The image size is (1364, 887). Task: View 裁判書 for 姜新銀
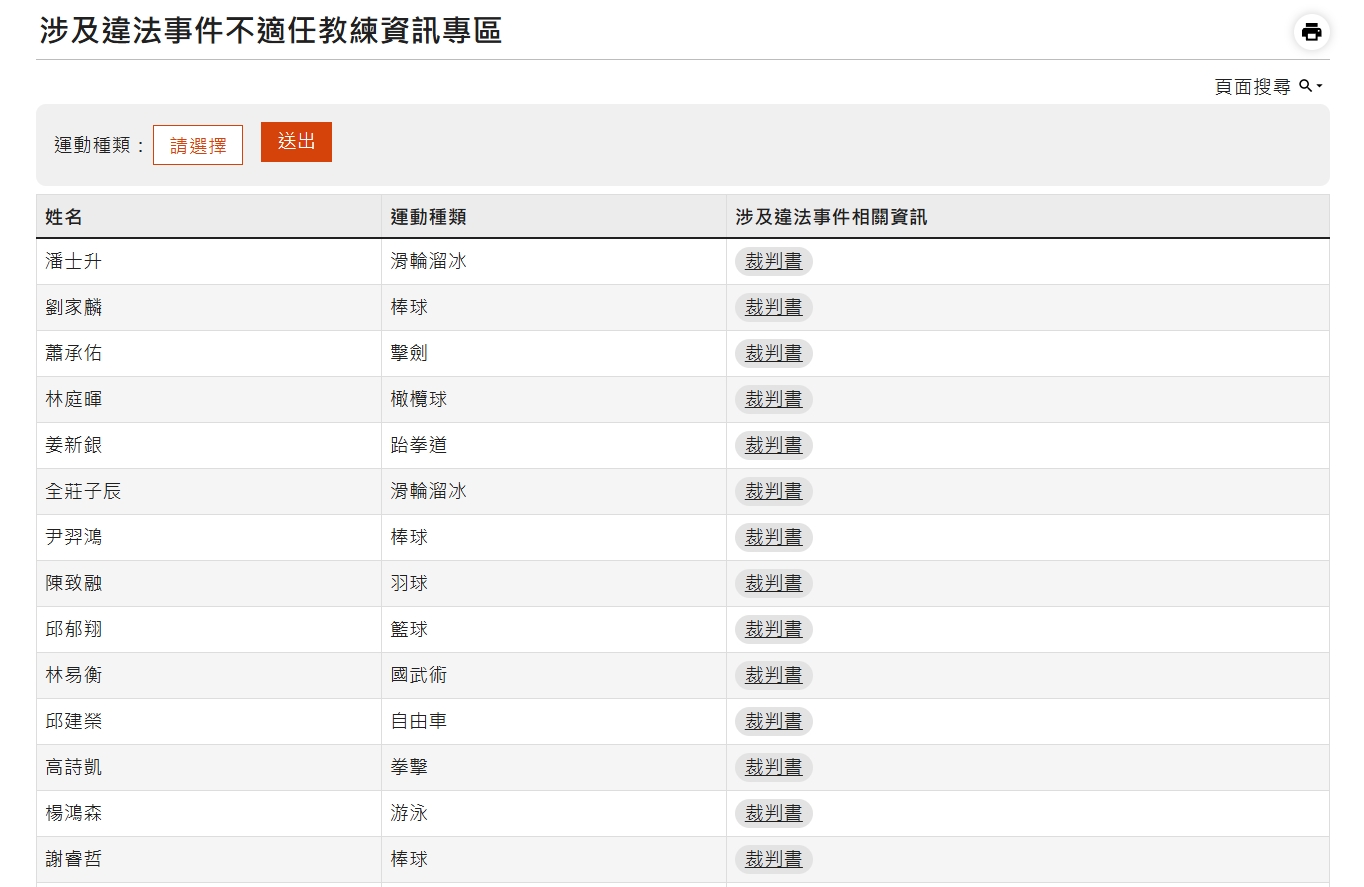[774, 445]
